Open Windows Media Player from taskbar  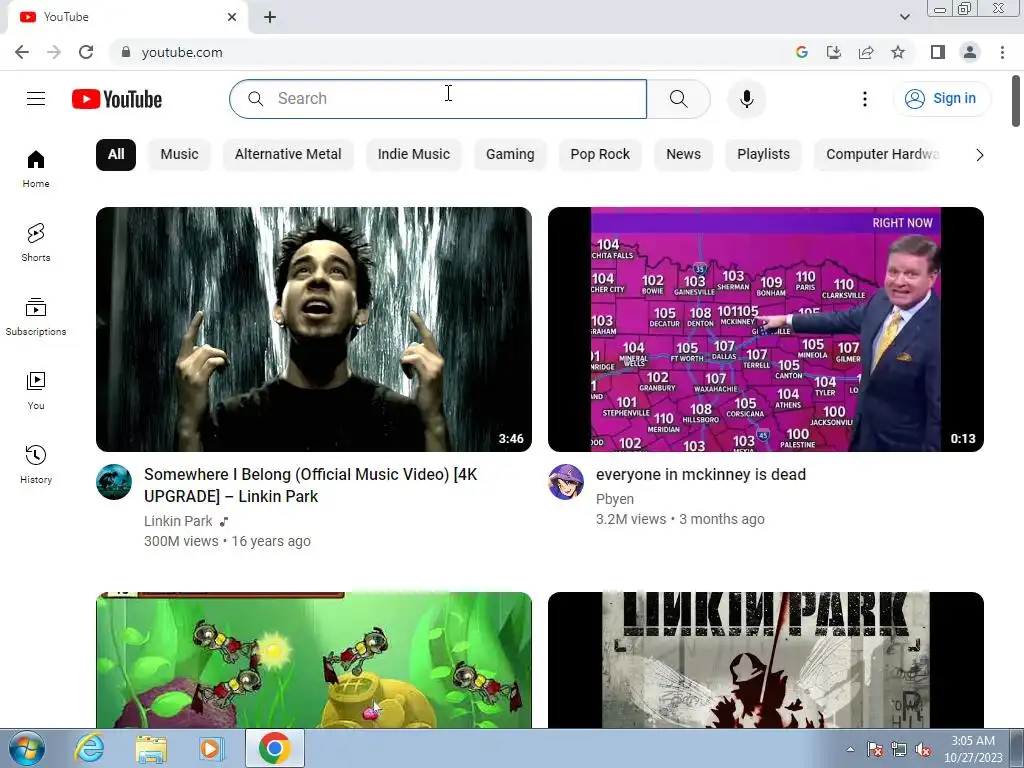[x=212, y=748]
